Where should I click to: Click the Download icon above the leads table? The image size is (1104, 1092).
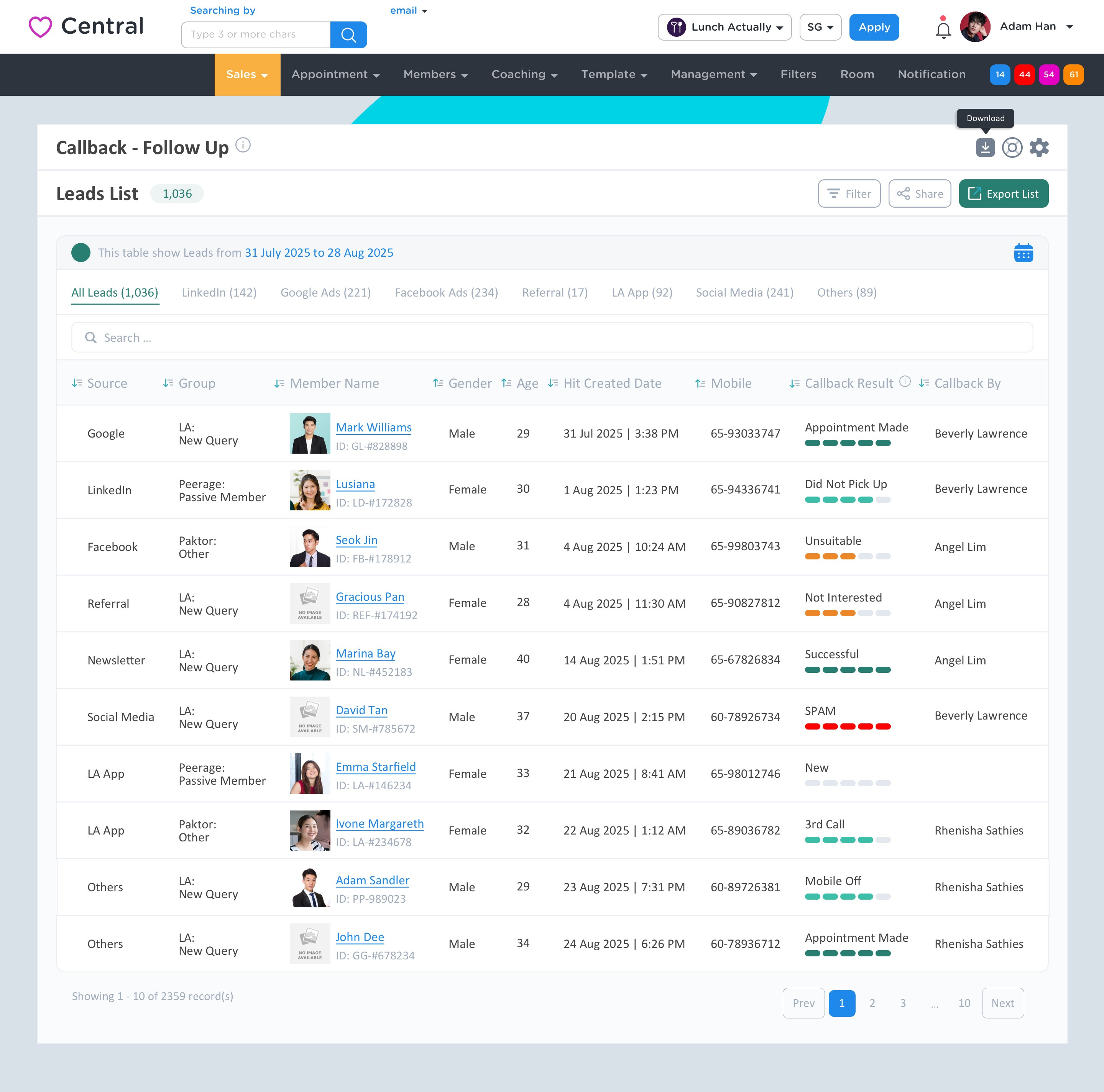tap(985, 147)
